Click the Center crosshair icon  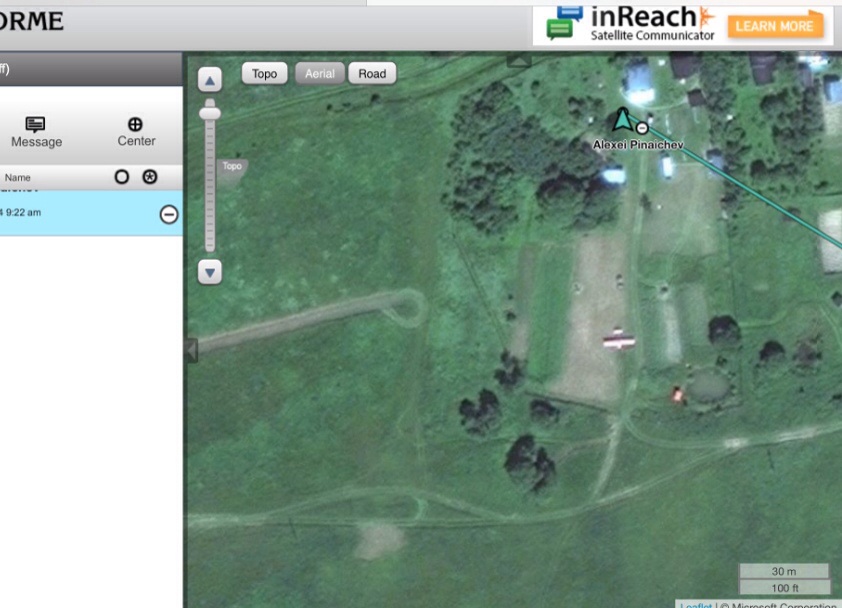(136, 125)
